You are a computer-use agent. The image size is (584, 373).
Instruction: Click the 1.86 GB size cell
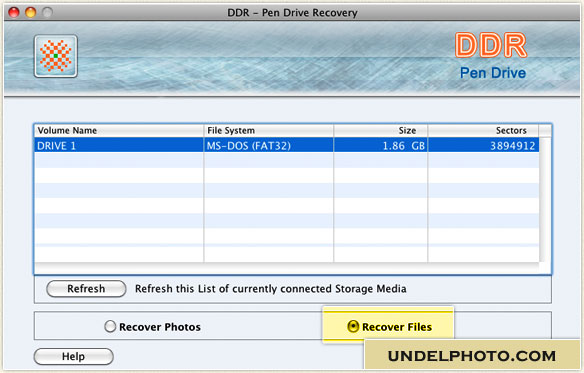[381, 145]
